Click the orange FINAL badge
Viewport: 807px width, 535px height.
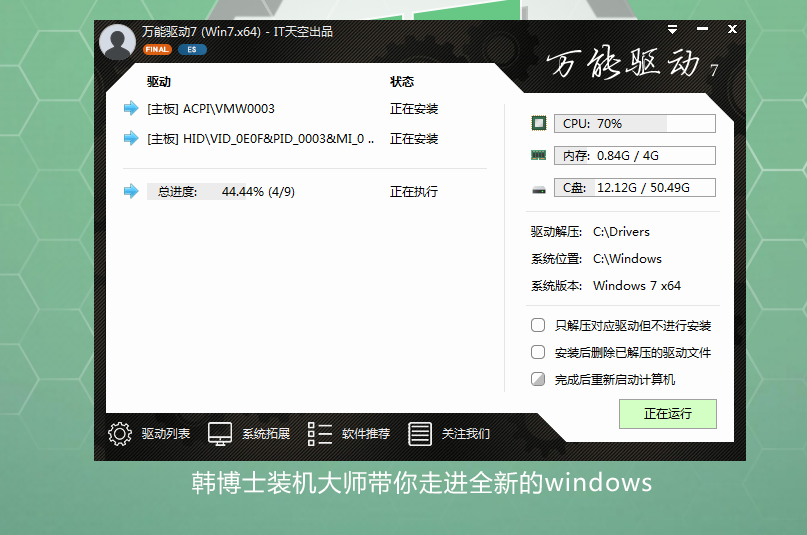pos(157,49)
